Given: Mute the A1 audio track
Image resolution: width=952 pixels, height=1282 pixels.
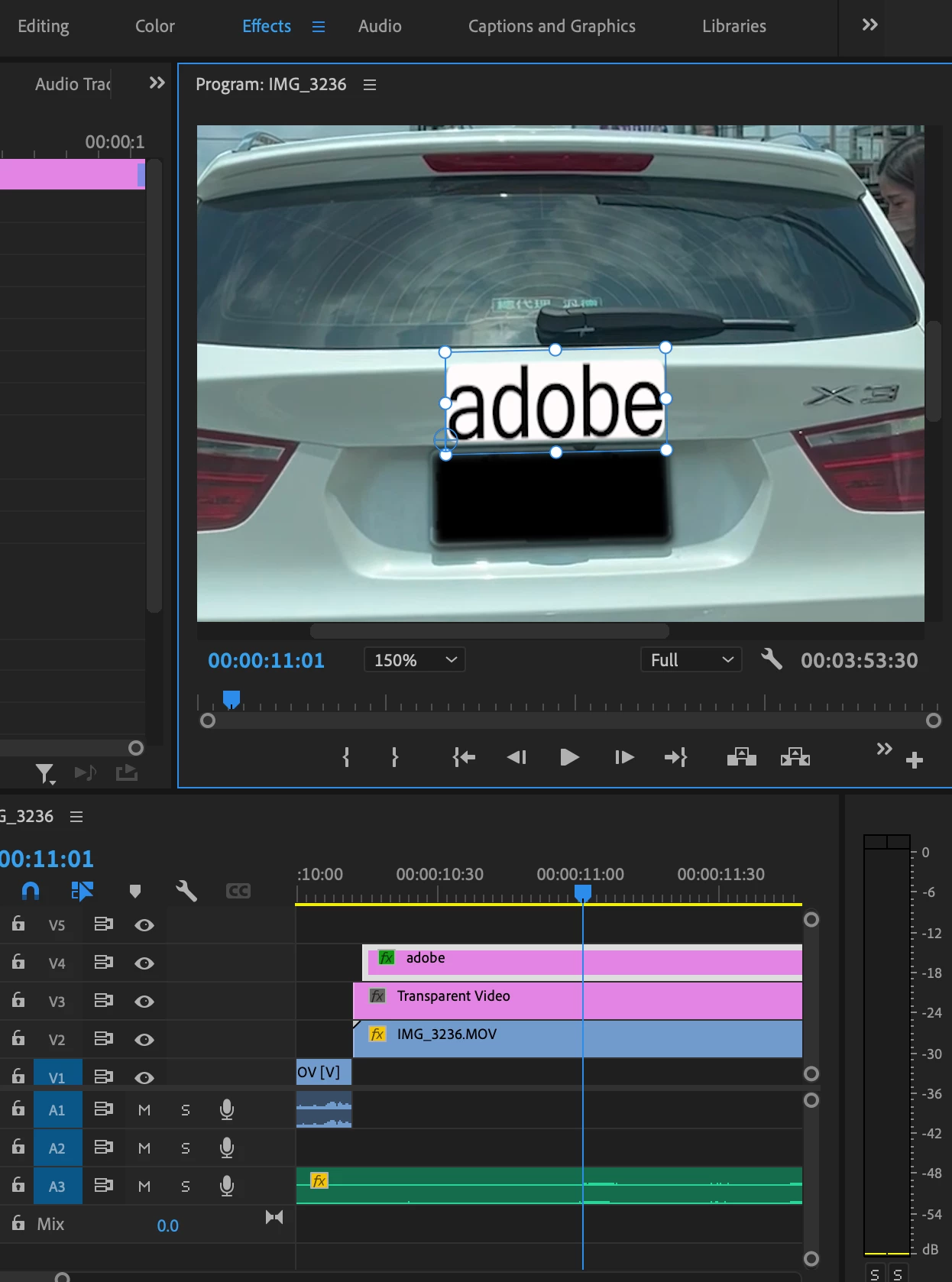Looking at the screenshot, I should (x=144, y=1110).
